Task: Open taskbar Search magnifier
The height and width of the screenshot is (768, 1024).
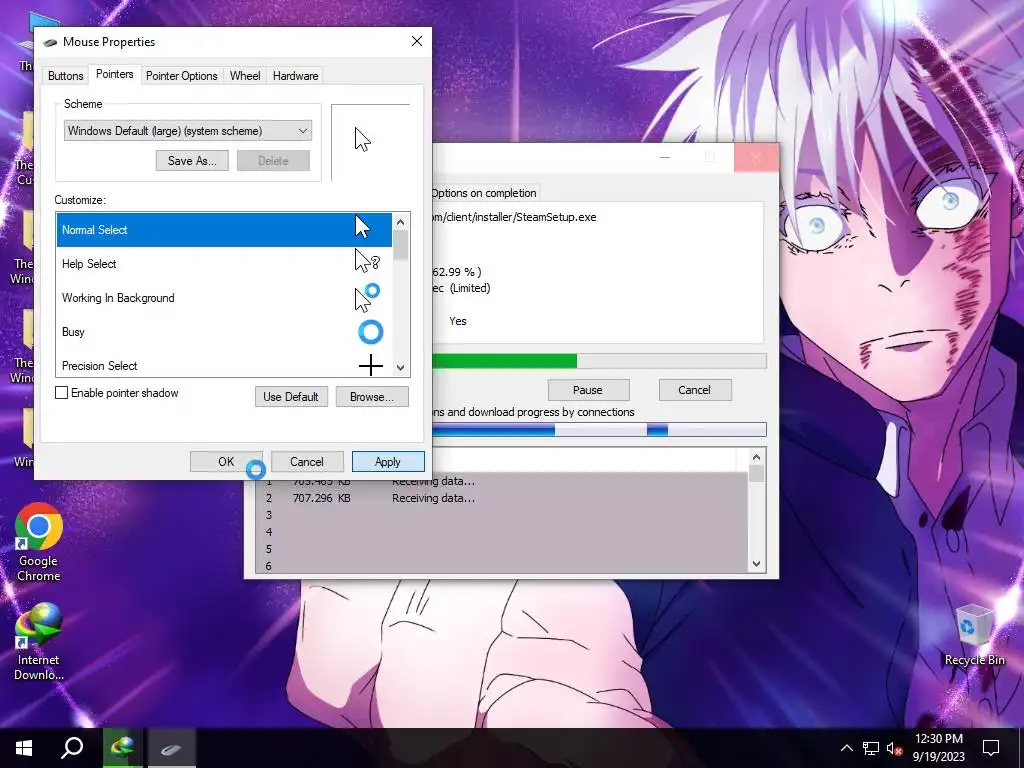Action: point(72,748)
